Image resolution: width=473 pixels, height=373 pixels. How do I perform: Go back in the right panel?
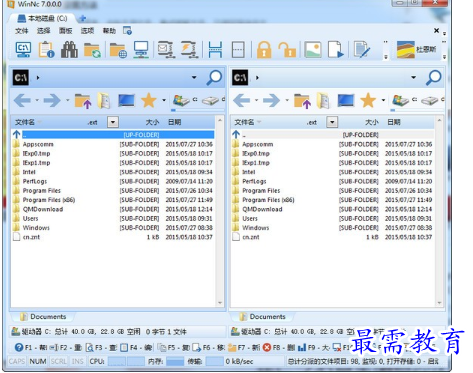(x=242, y=100)
